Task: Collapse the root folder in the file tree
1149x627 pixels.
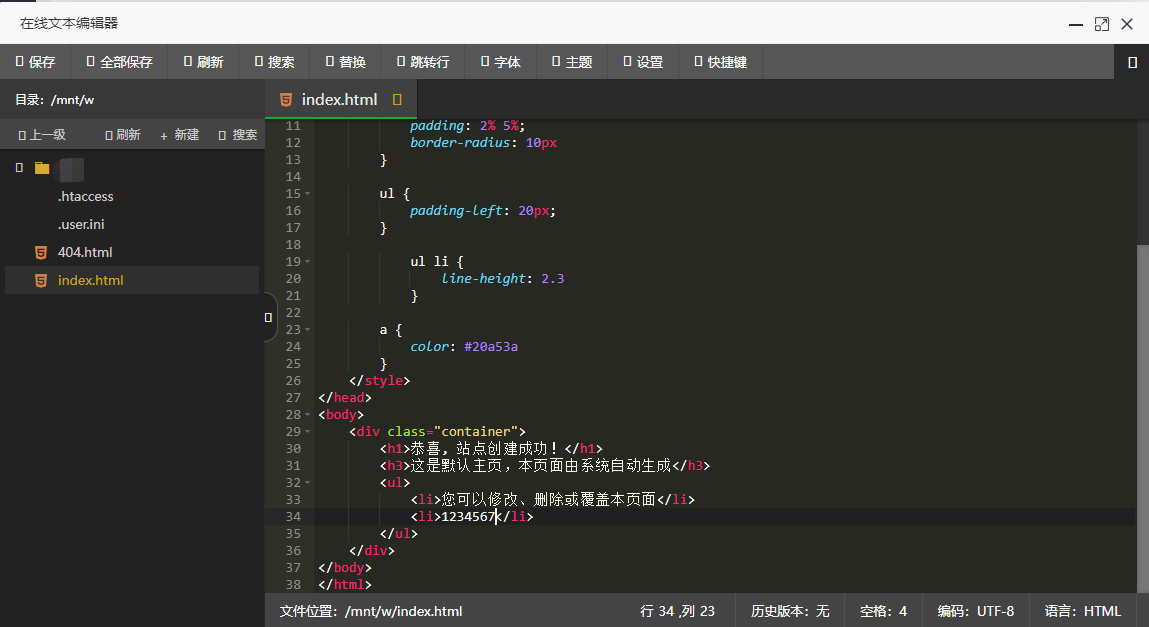Action: pos(19,168)
